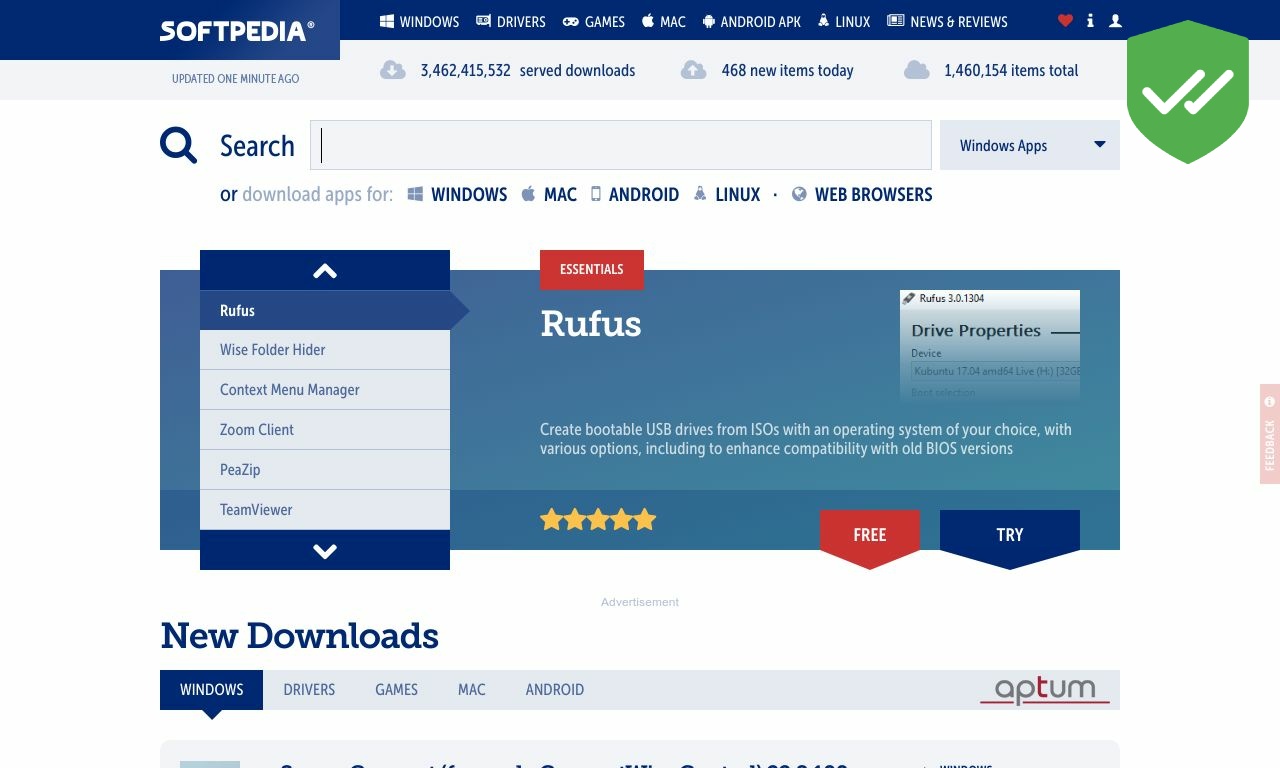
Task: Click the '1,460,154 items total' text
Action: pos(1011,70)
